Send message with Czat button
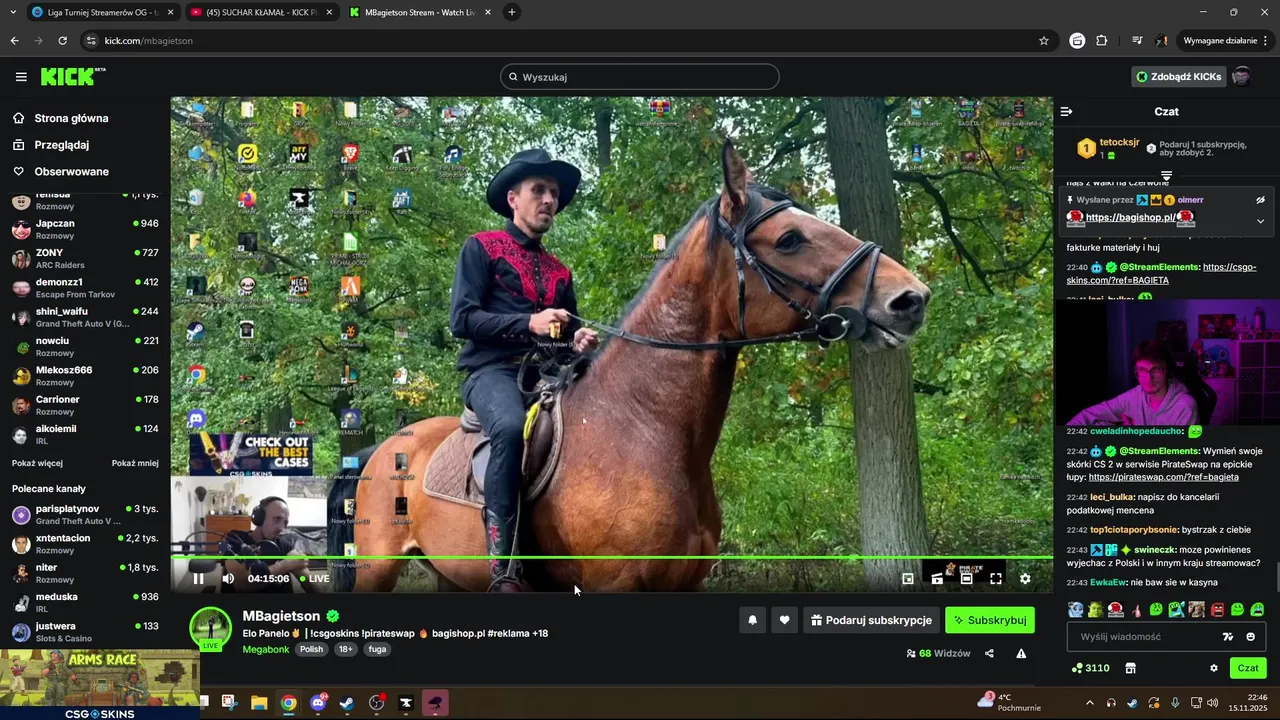This screenshot has height=720, width=1280. (x=1248, y=668)
